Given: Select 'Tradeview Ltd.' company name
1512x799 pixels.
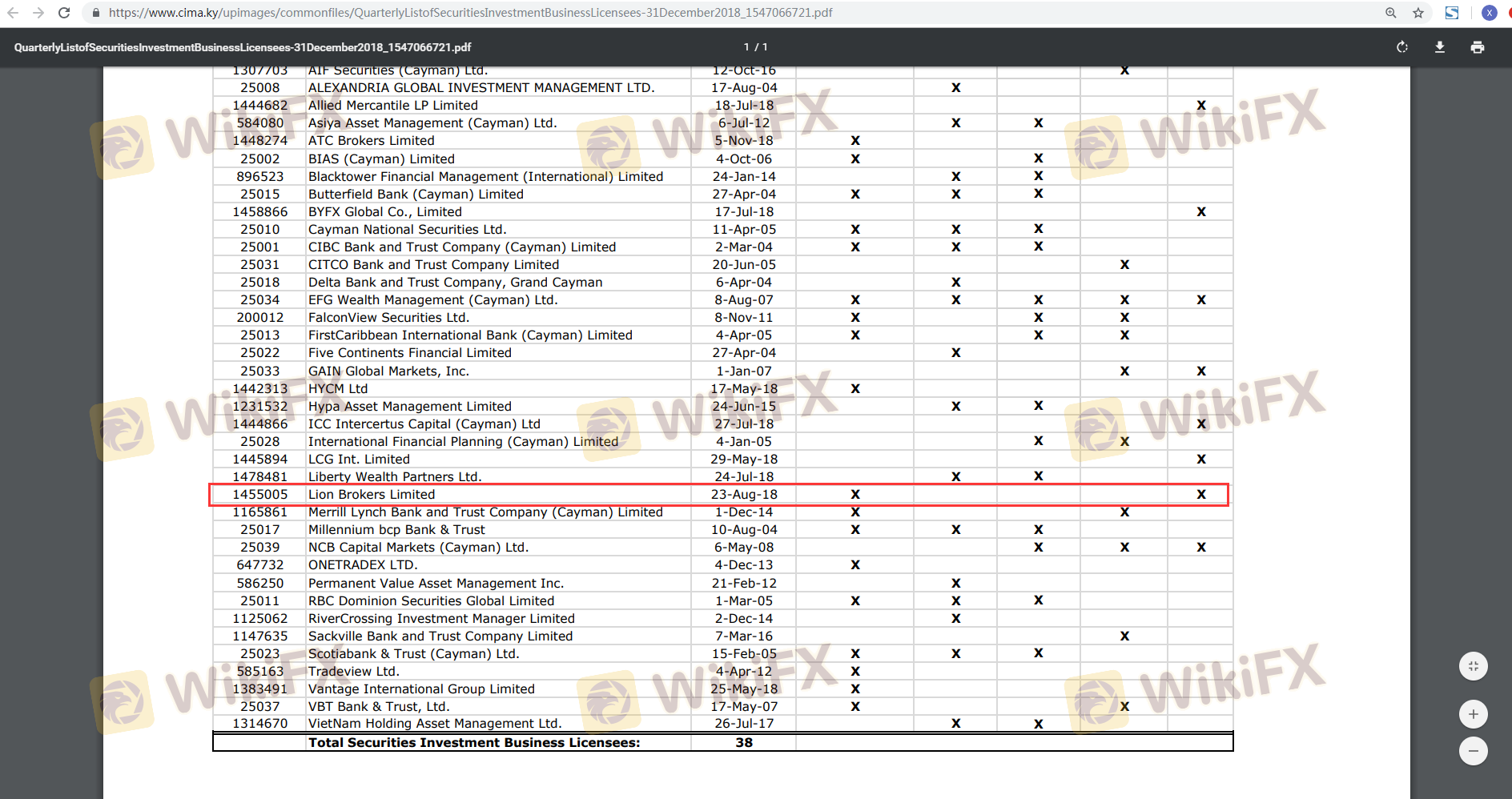Looking at the screenshot, I should (354, 672).
